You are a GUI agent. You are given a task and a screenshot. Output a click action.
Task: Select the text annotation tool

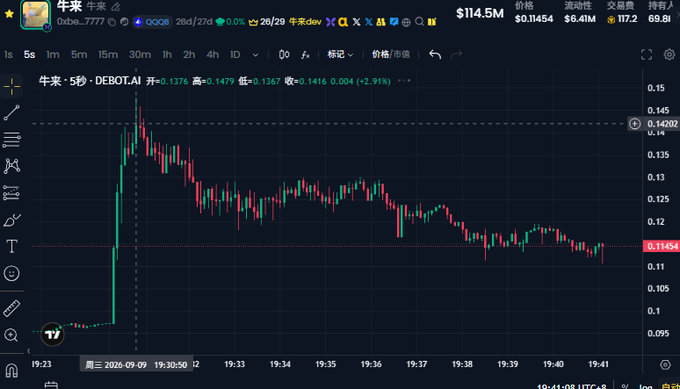(x=12, y=246)
